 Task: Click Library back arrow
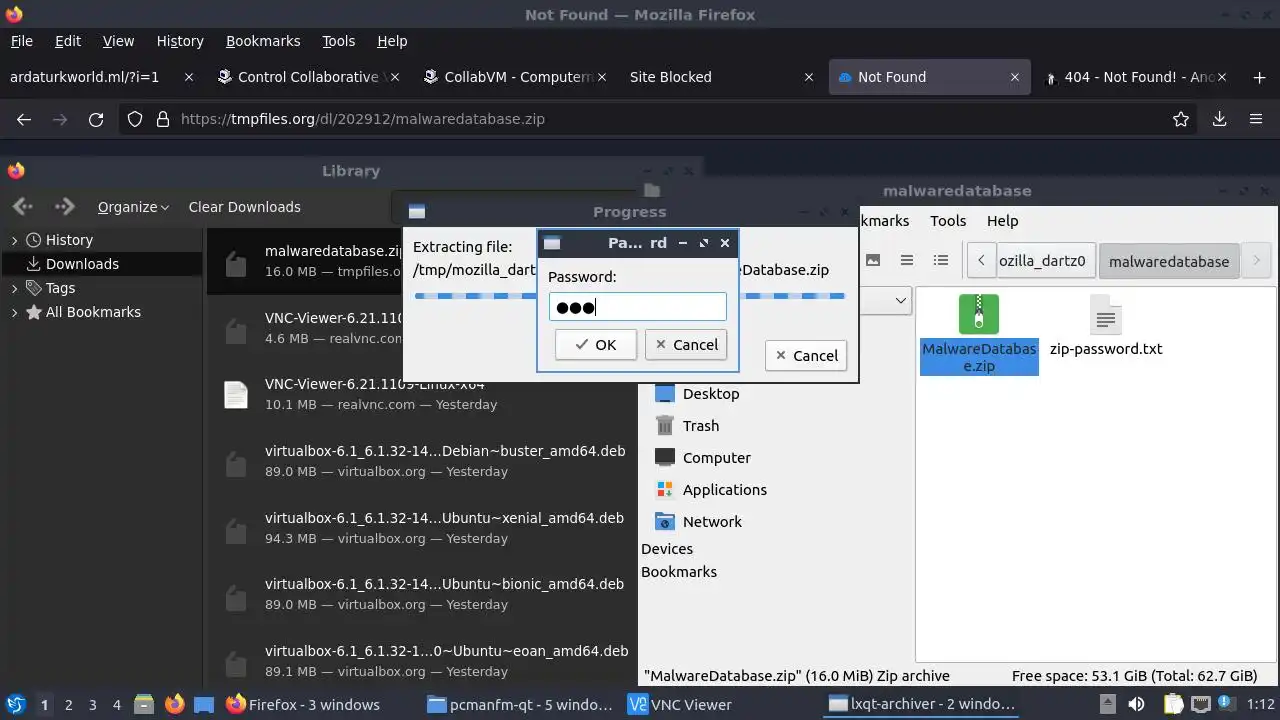tap(23, 206)
